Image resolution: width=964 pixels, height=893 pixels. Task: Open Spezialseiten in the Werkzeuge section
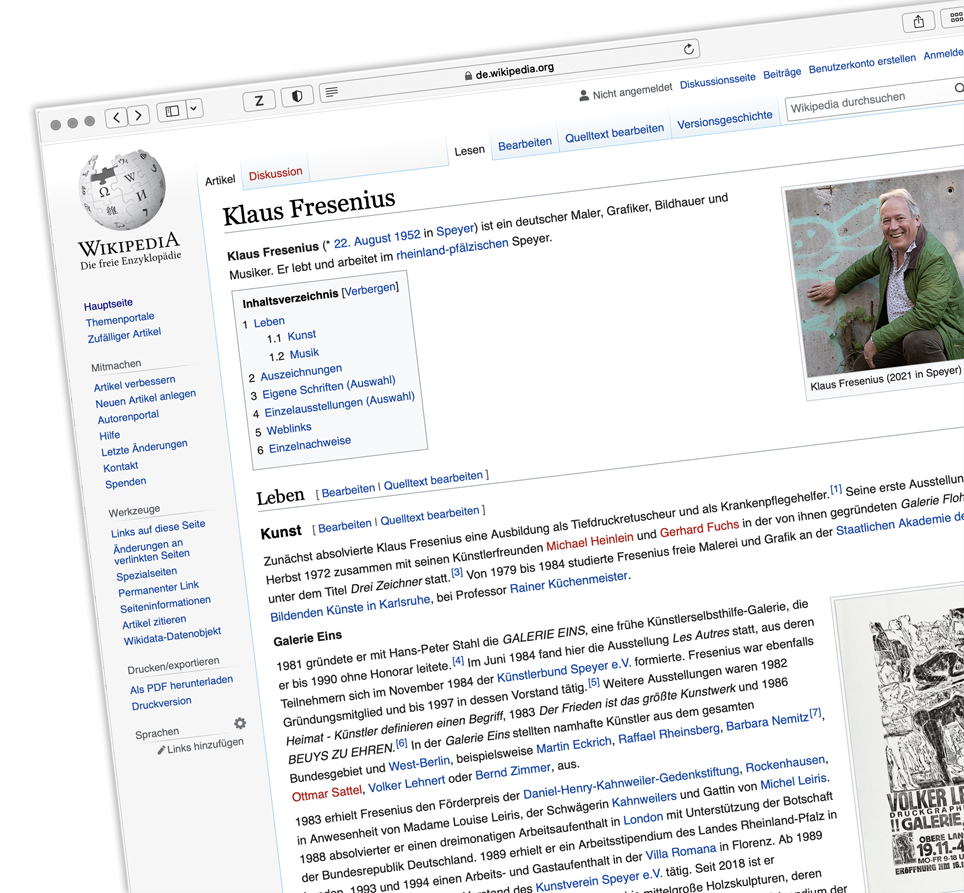tap(147, 574)
